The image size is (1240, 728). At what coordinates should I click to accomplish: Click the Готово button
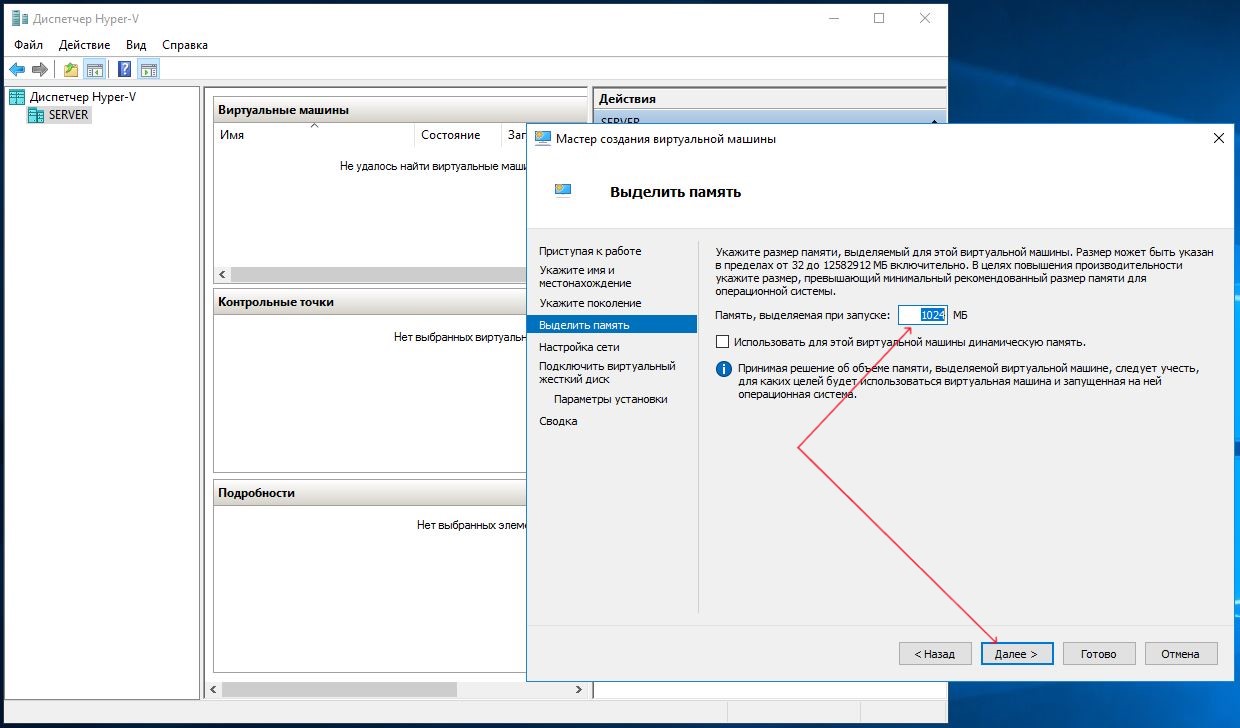1098,654
